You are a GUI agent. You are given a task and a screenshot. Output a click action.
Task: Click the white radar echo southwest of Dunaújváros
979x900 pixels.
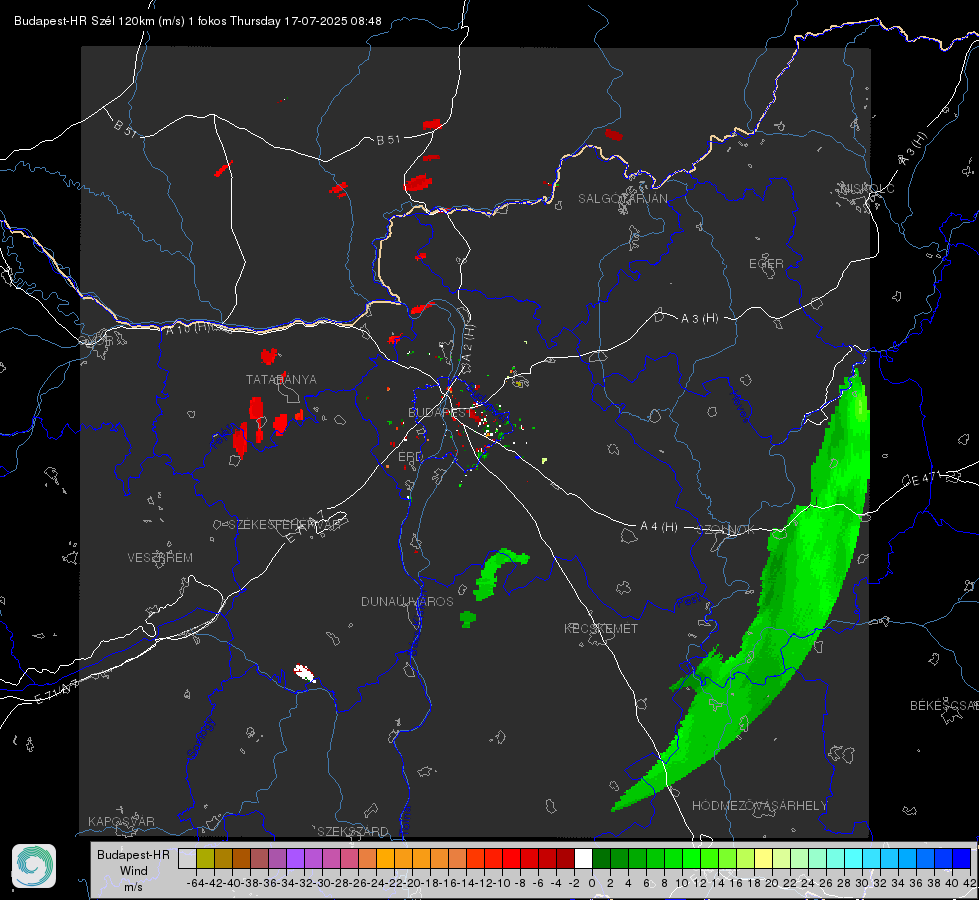coord(304,673)
